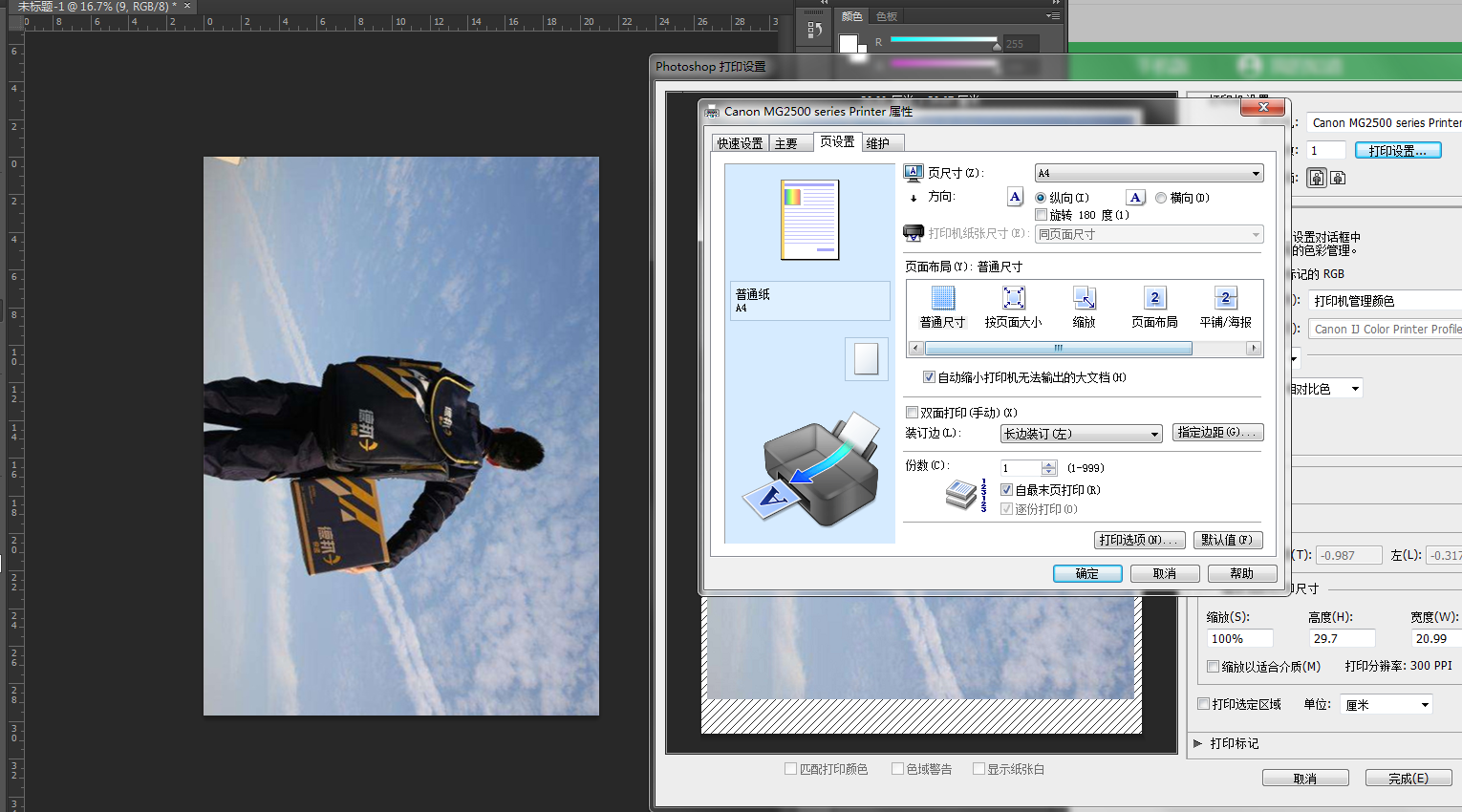Screen dimensions: 1462x812
Task: Click 取消 in the printer properties dialog
Action: [x=1165, y=573]
